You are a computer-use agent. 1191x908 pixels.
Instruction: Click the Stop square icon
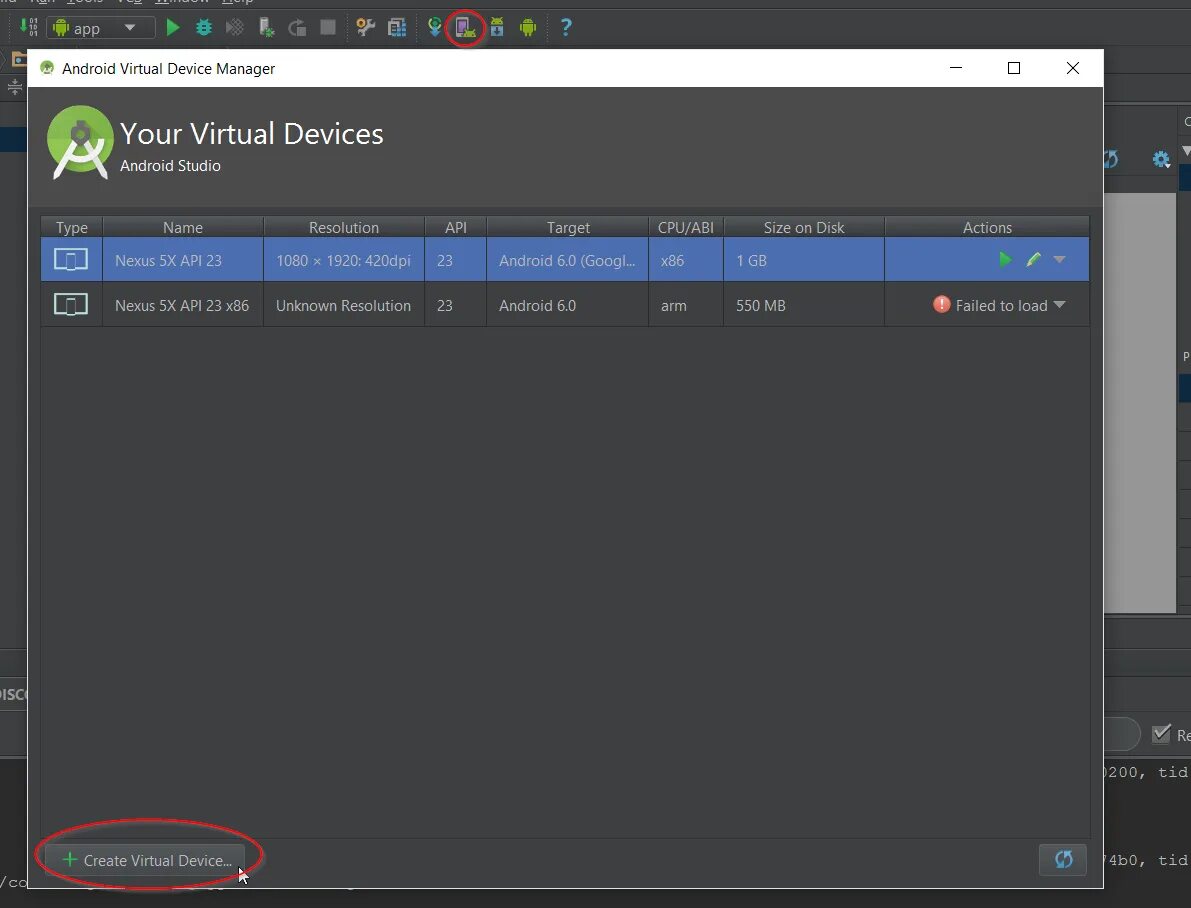click(x=328, y=27)
